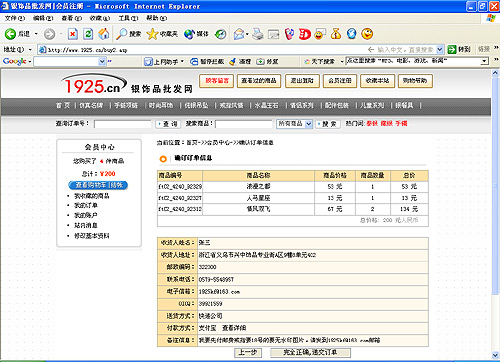
Task: Open the 上网助手 dropdown arrow
Action: pos(182,62)
